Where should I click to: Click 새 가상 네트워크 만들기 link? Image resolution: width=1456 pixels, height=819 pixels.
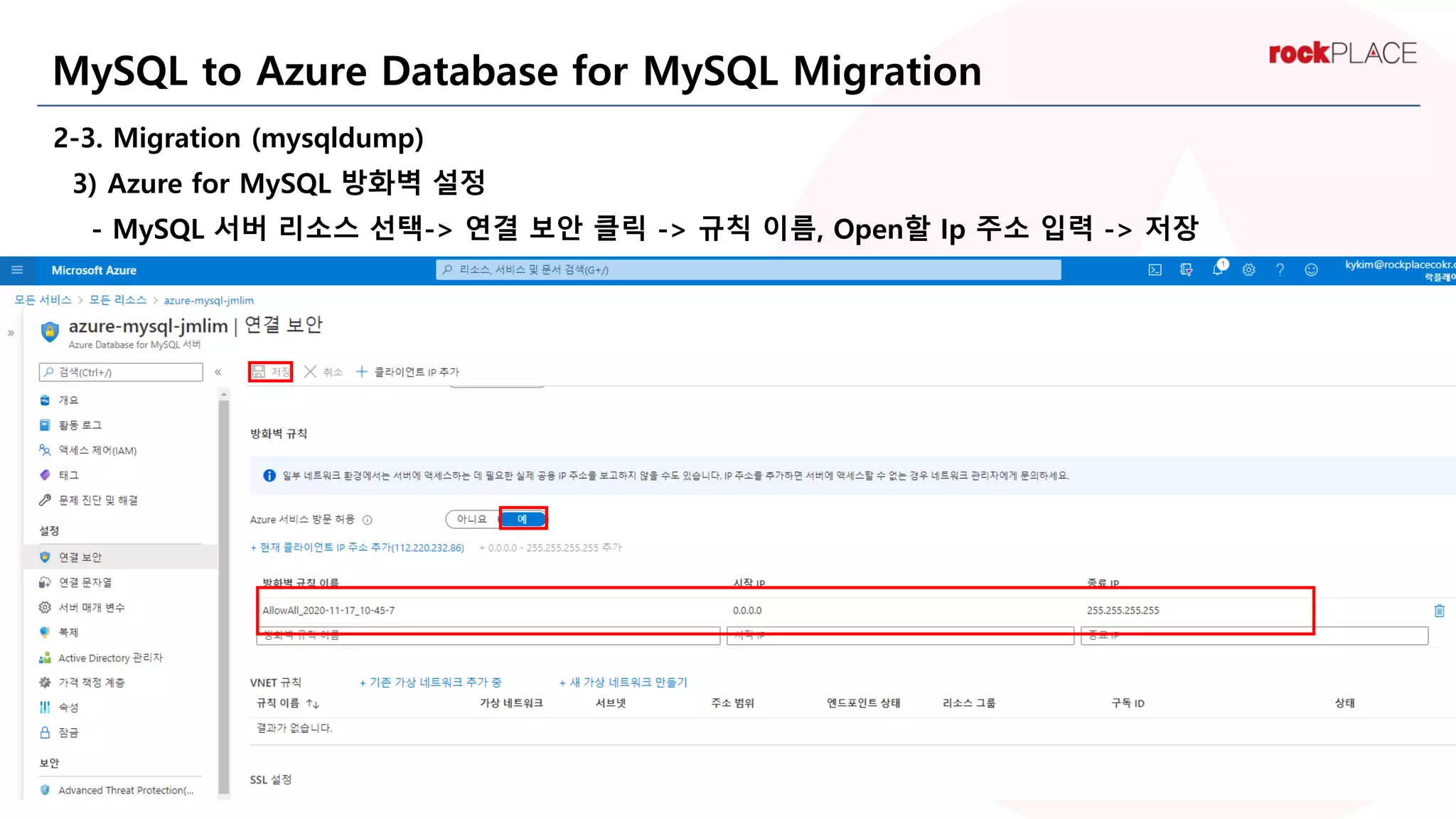click(x=623, y=682)
